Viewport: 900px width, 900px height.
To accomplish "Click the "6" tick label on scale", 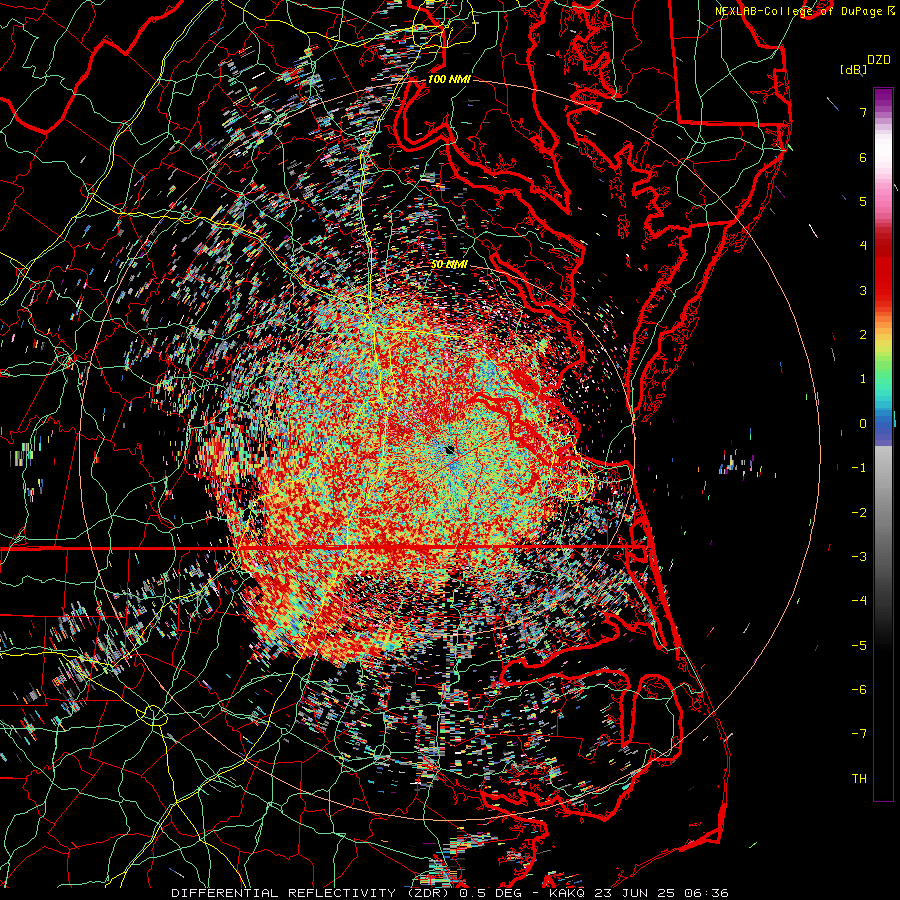I will point(863,157).
